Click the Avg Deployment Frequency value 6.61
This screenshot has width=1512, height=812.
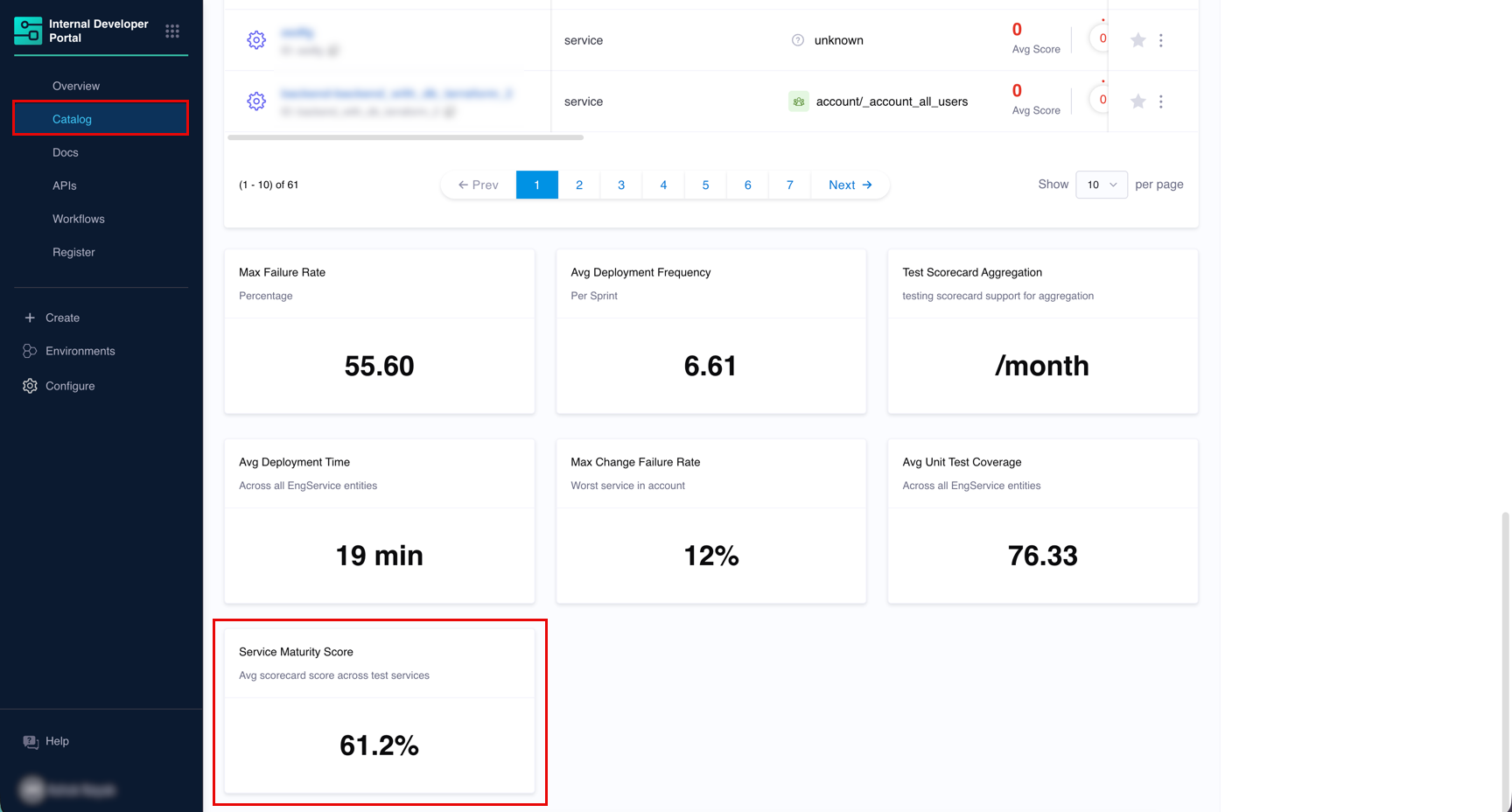tap(710, 366)
